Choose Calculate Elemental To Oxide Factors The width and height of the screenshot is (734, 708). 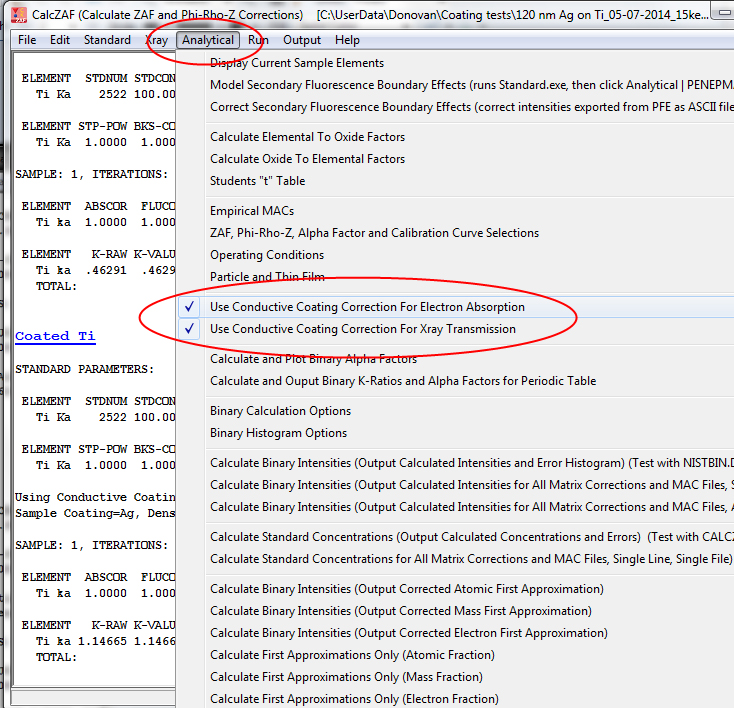[x=307, y=137]
